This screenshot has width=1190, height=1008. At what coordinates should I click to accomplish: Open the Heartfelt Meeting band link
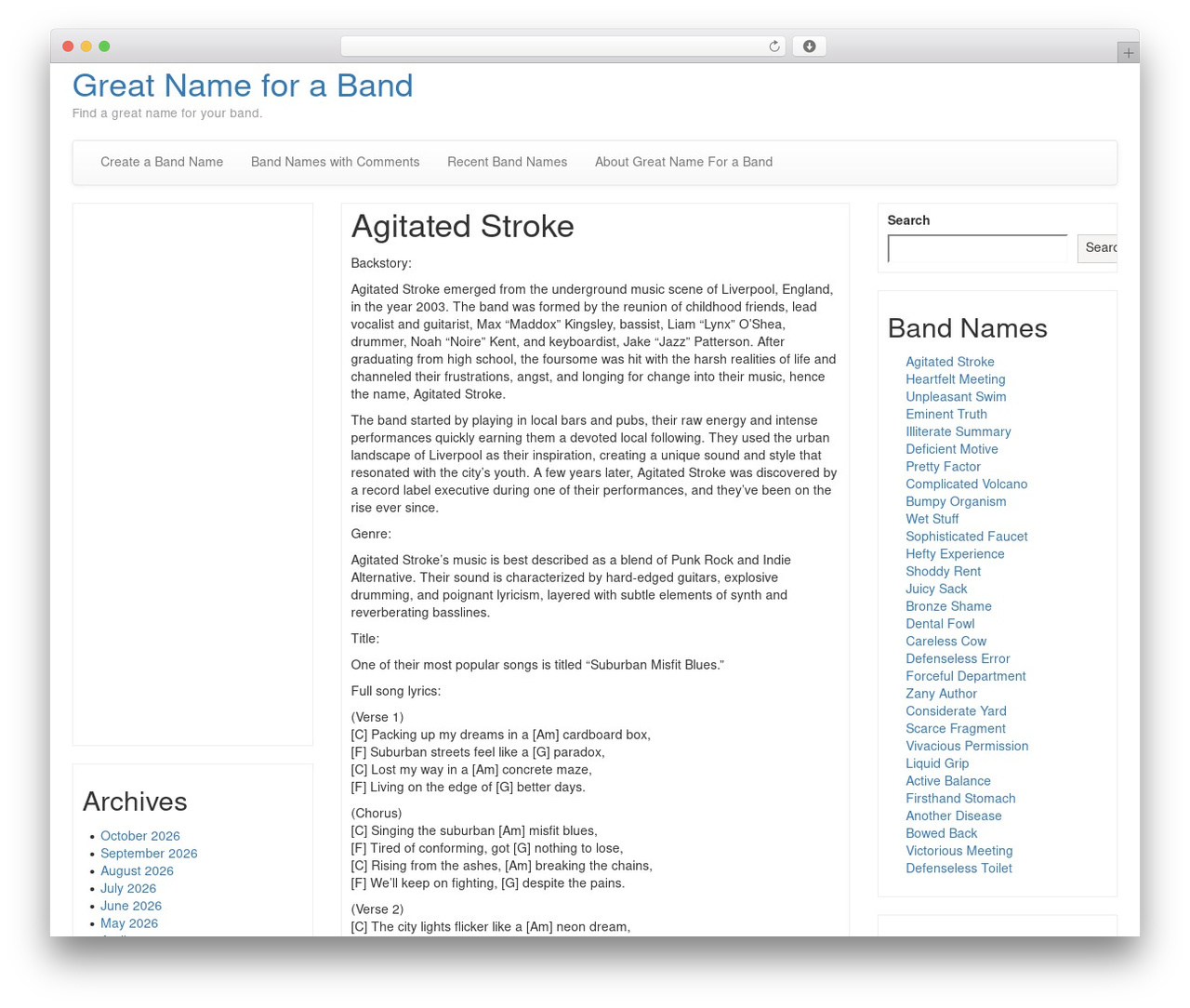click(956, 379)
